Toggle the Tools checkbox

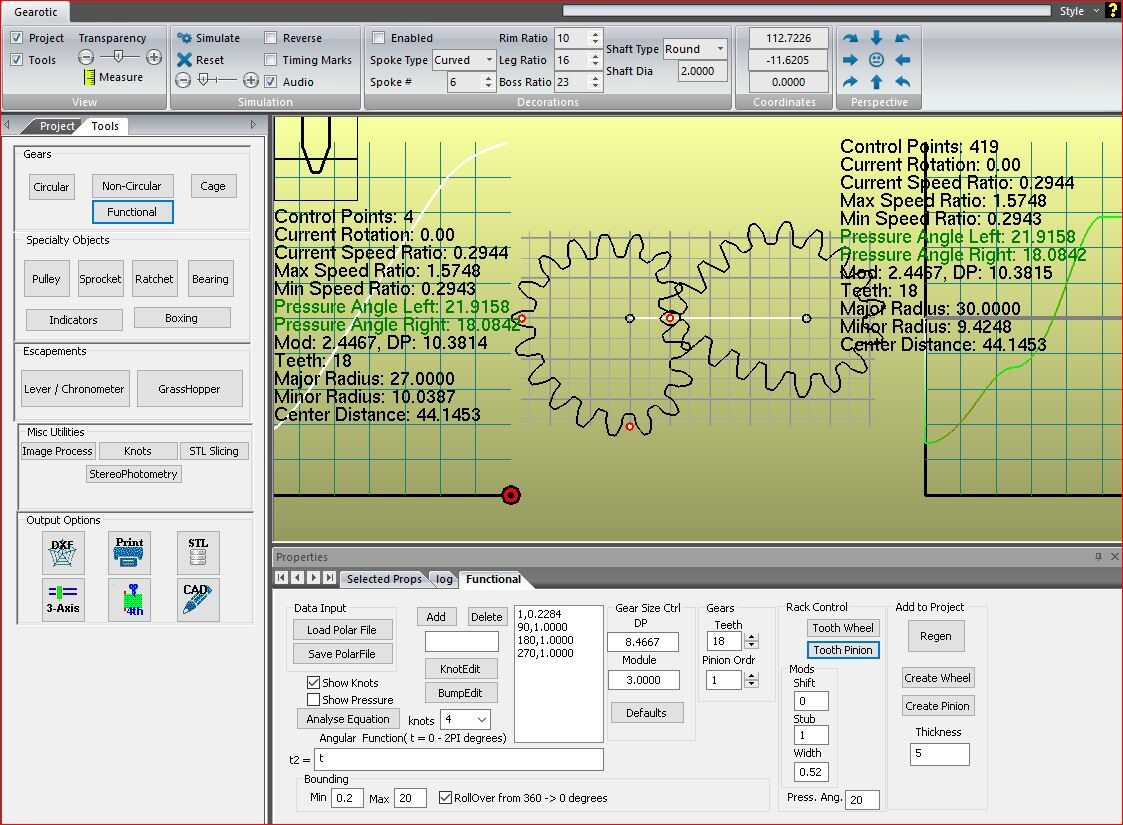click(x=16, y=60)
